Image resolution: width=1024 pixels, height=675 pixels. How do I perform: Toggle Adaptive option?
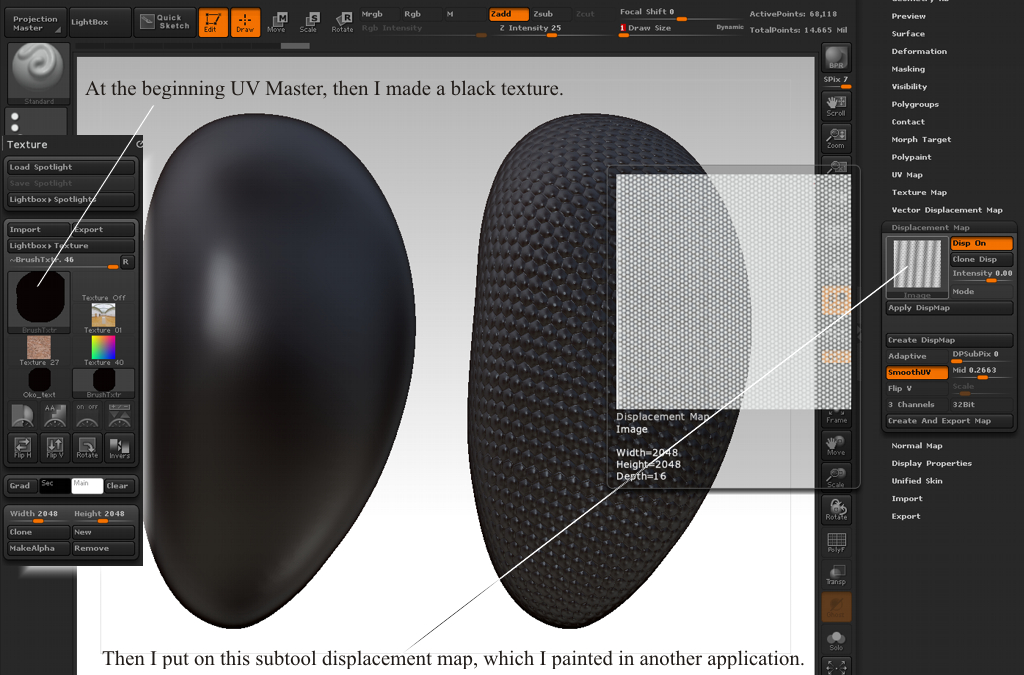click(917, 356)
